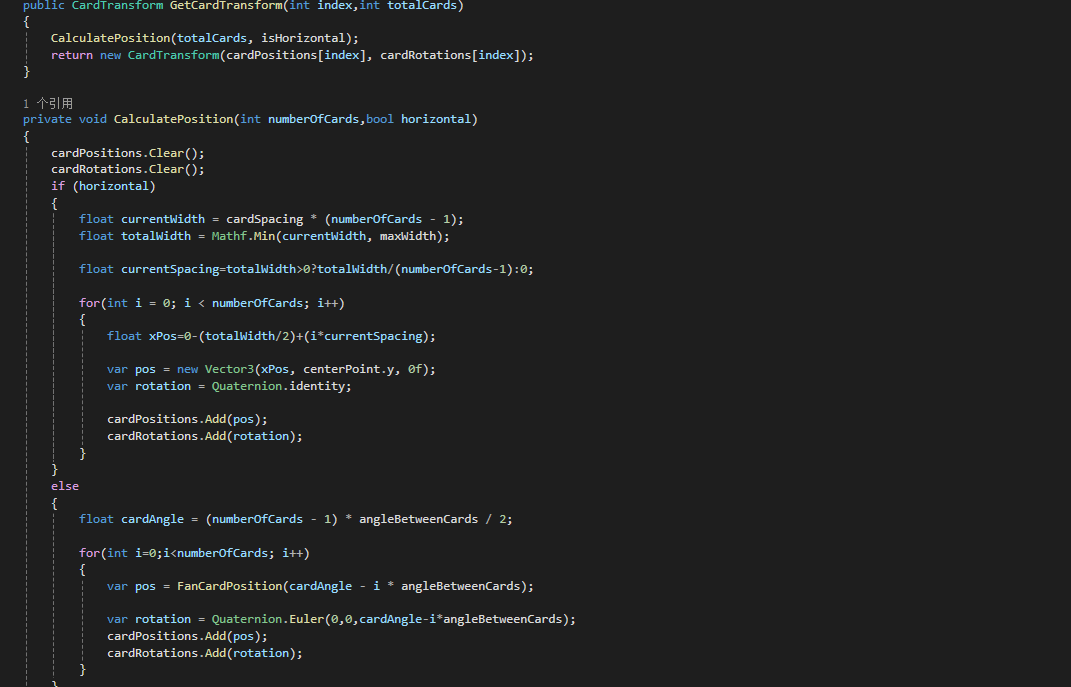Click the CalculatePosition(totalCards, isHorizontal) call
Viewport: 1071px width, 687px height.
[x=205, y=38]
